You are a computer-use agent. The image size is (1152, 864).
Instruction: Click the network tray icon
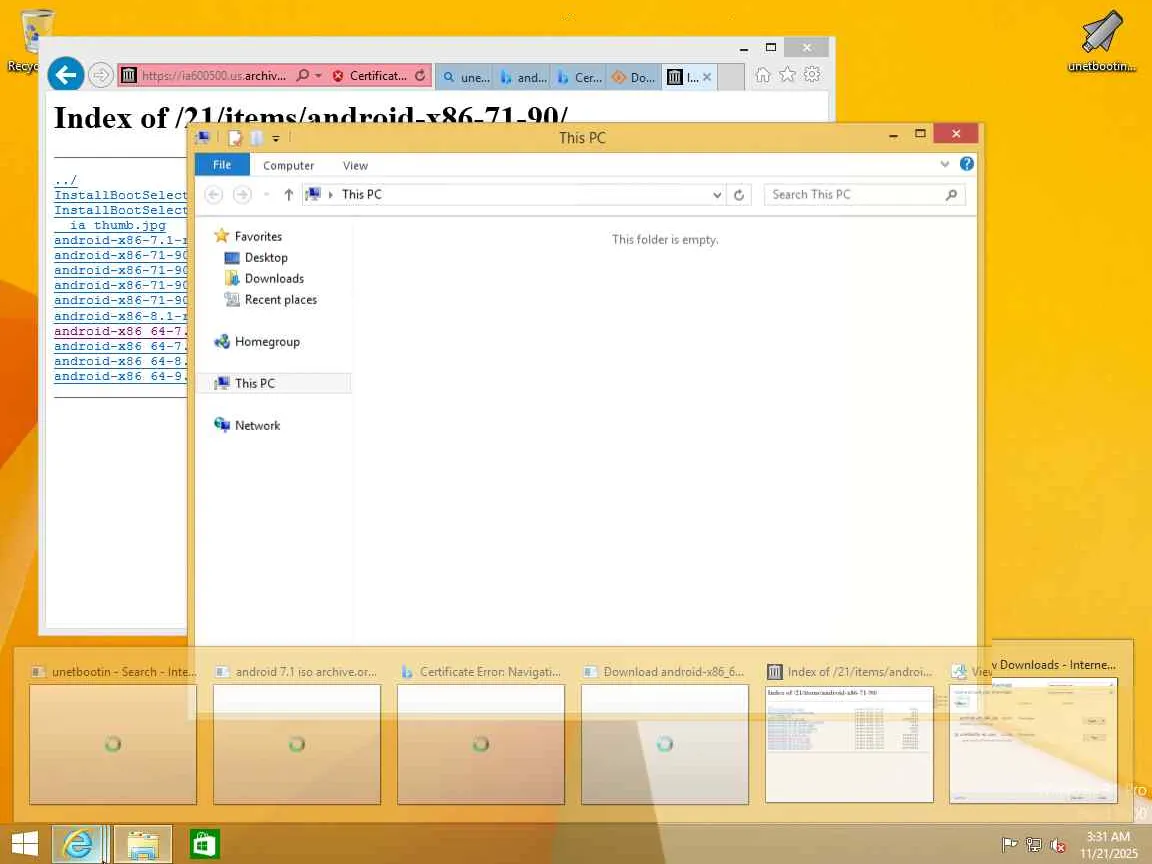[1034, 845]
